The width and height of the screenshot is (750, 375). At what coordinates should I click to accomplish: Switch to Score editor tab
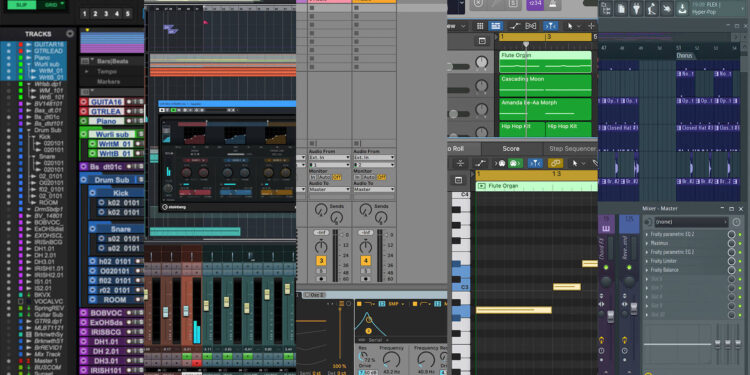(x=510, y=148)
